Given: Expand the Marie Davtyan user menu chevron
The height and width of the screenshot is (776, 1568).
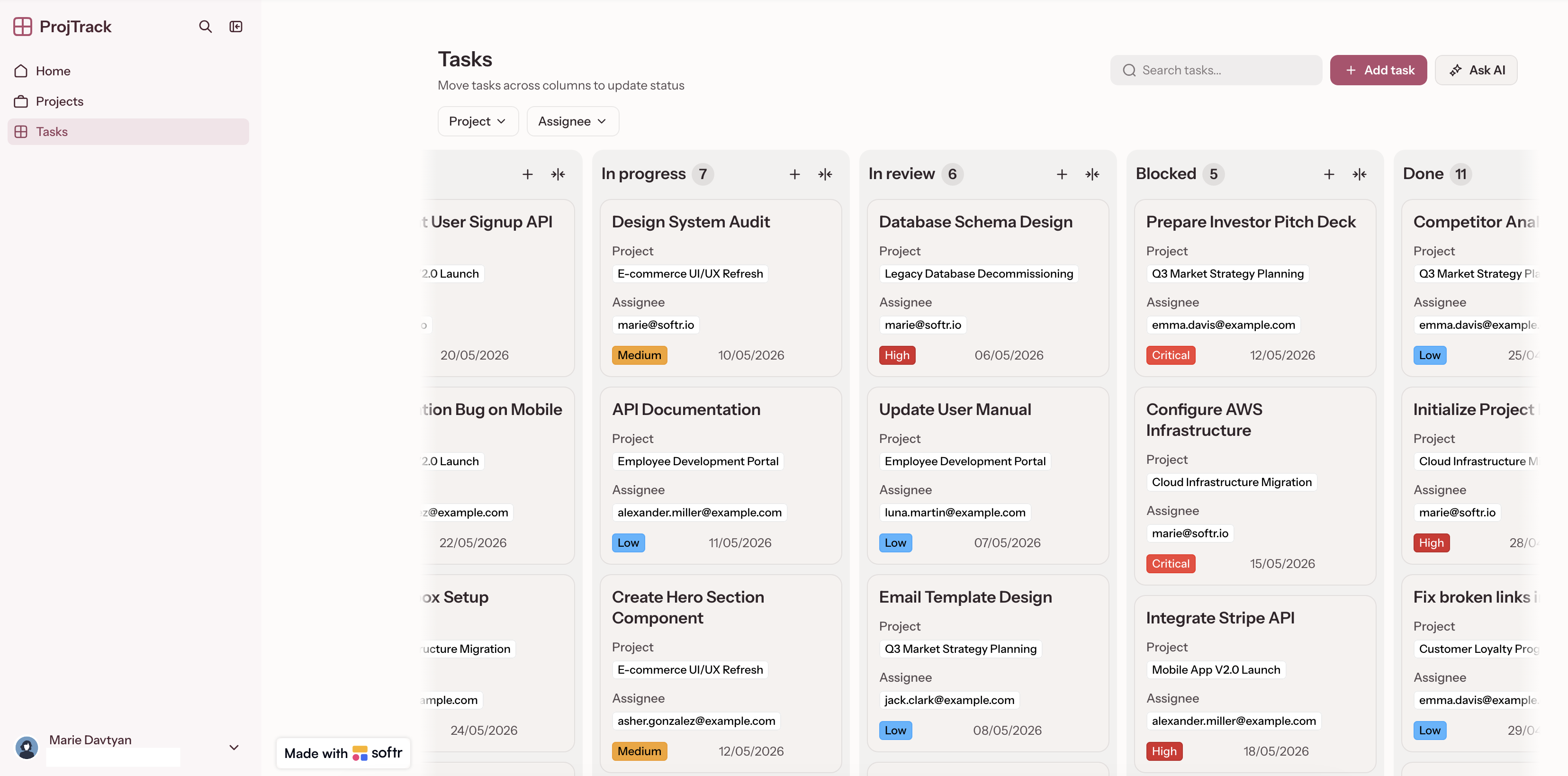Looking at the screenshot, I should [234, 748].
